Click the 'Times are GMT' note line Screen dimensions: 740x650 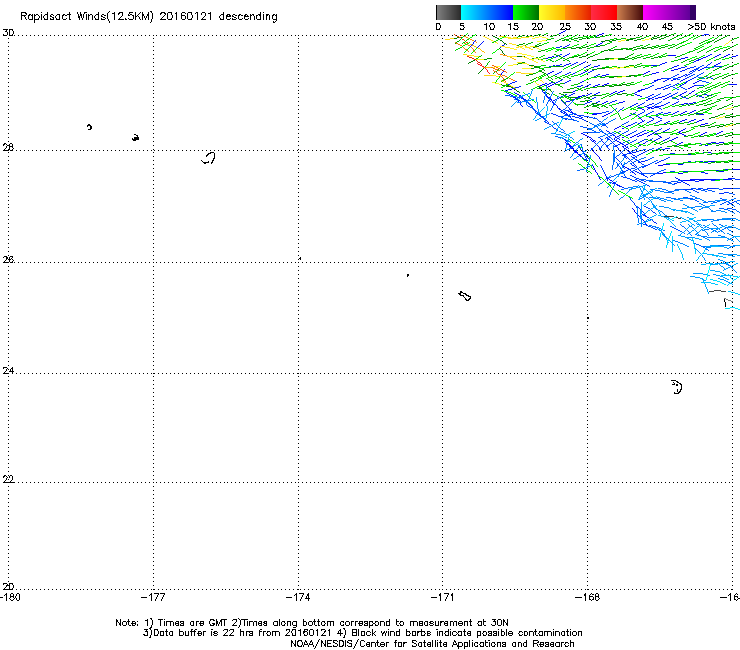(x=312, y=623)
